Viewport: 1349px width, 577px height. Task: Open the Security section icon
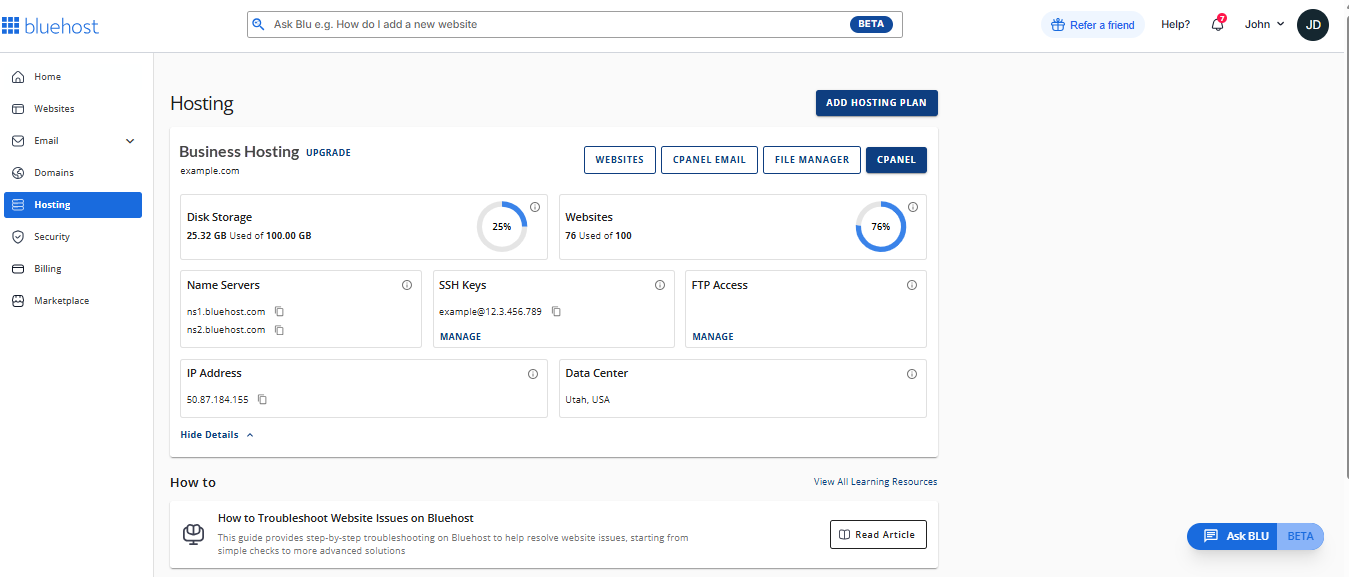(18, 236)
